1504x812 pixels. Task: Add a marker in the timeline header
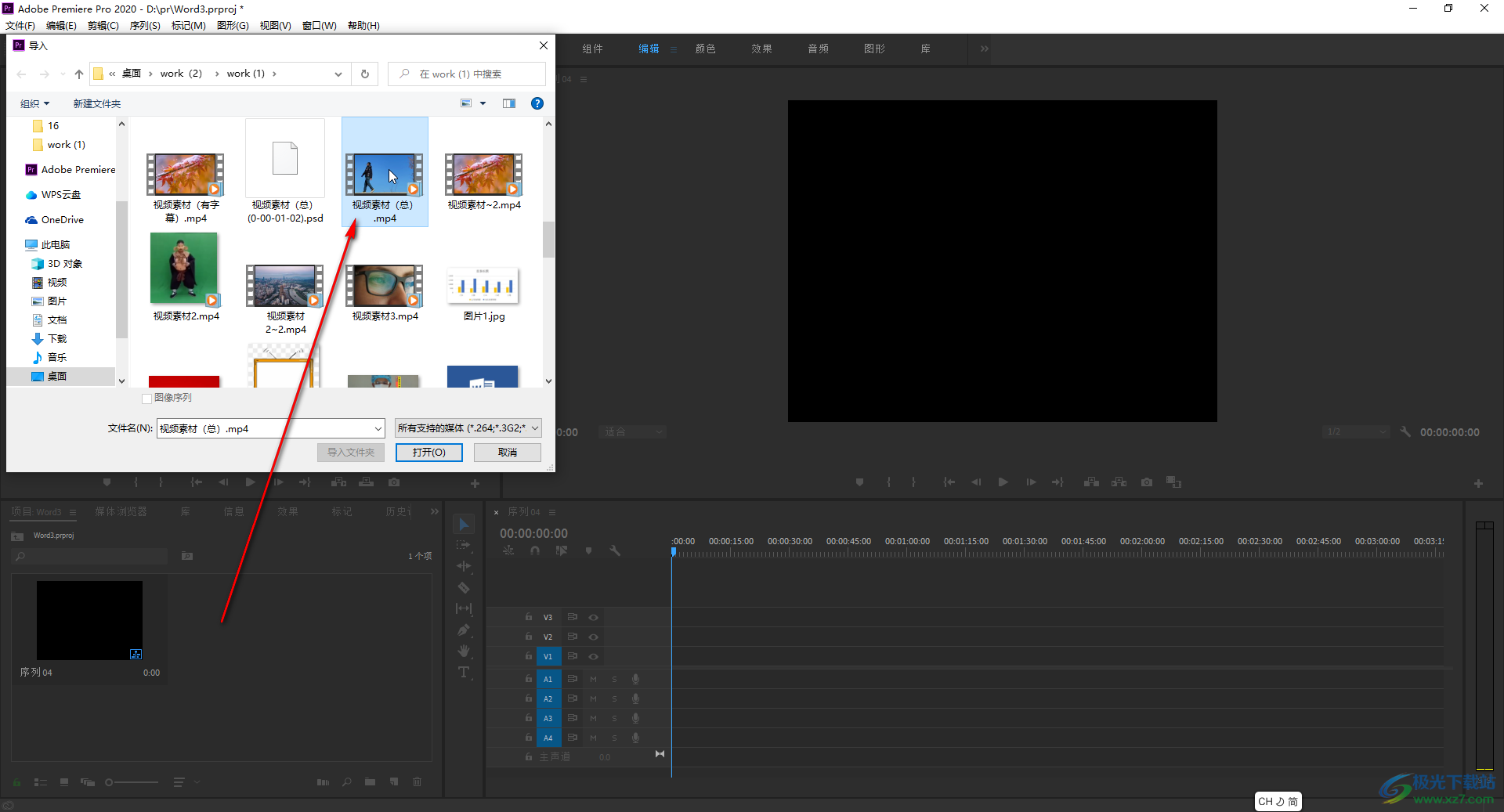(x=588, y=550)
